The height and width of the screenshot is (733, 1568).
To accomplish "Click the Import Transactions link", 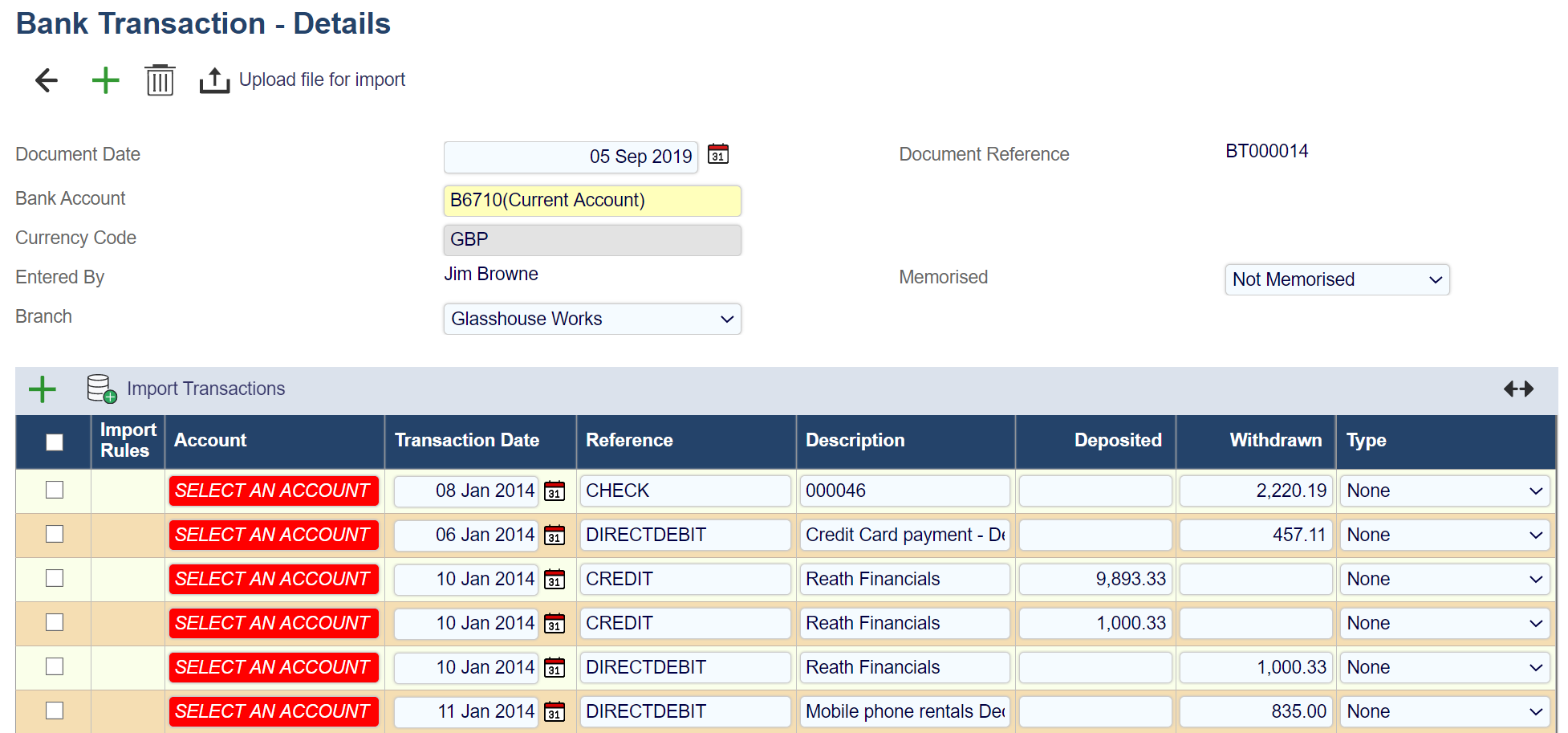I will tap(205, 389).
